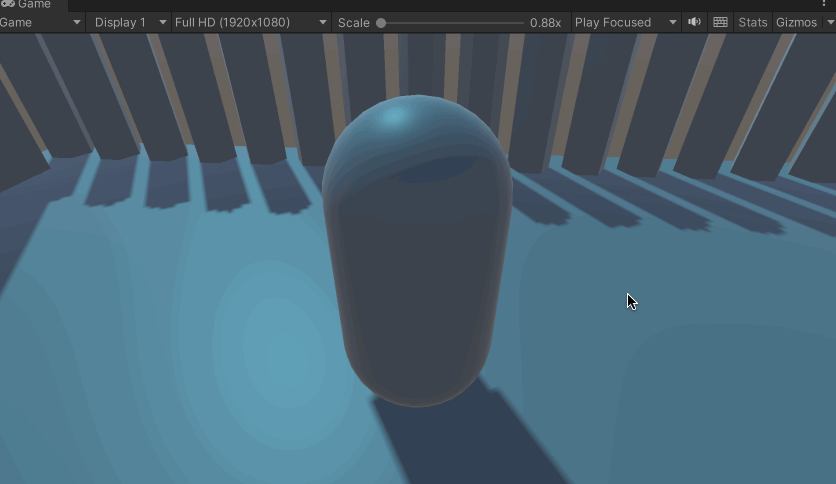Click the 0.88x scale value

pyautogui.click(x=545, y=22)
